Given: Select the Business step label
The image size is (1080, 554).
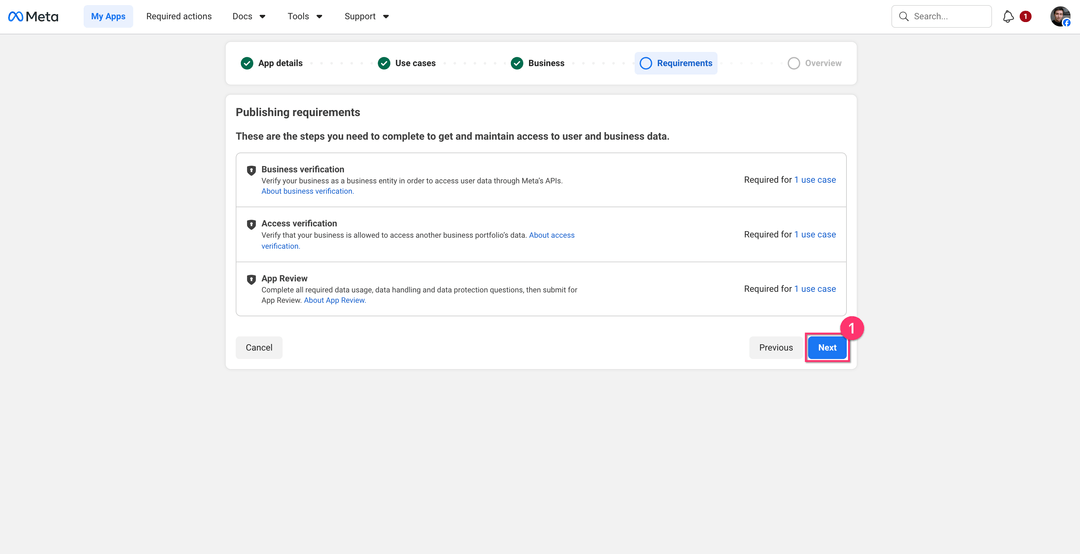Looking at the screenshot, I should (x=546, y=63).
